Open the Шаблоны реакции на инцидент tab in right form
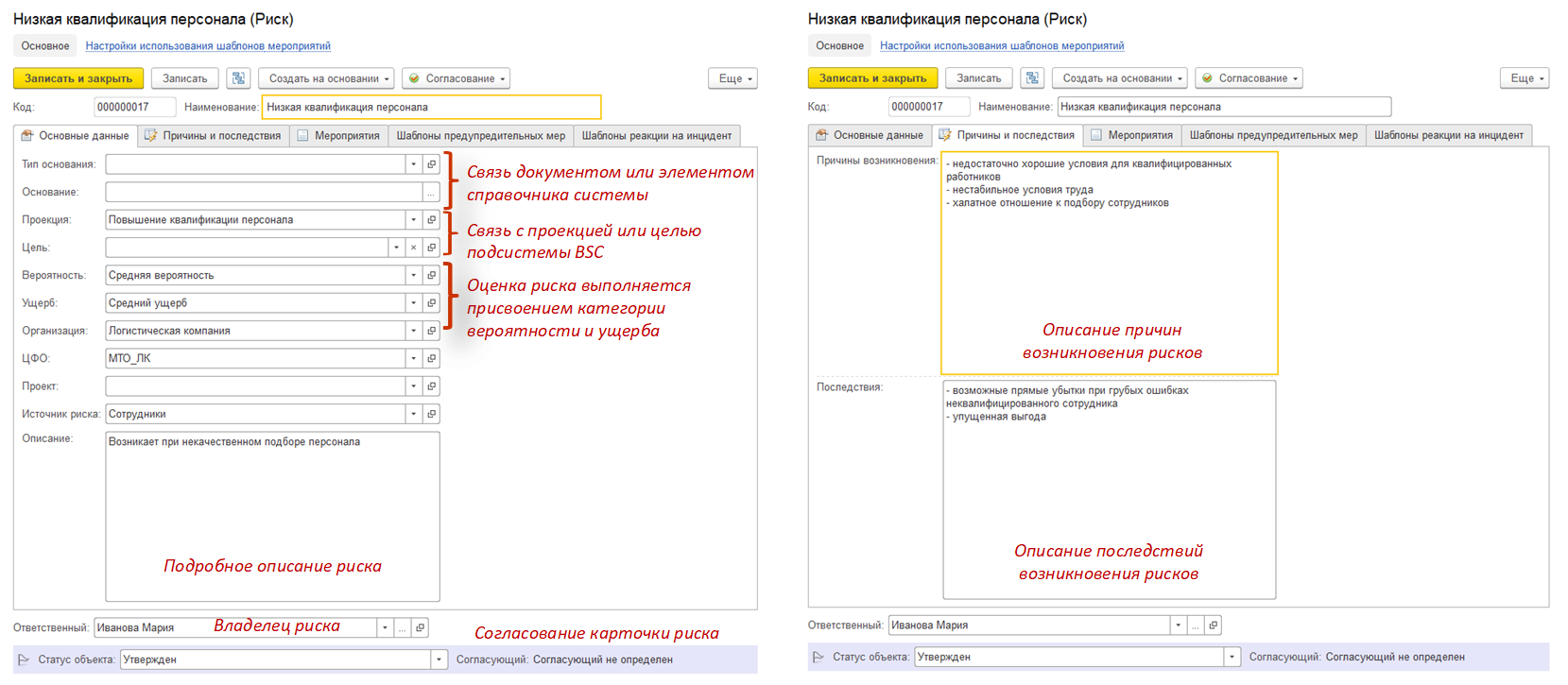Image resolution: width=1568 pixels, height=685 pixels. (x=1447, y=136)
